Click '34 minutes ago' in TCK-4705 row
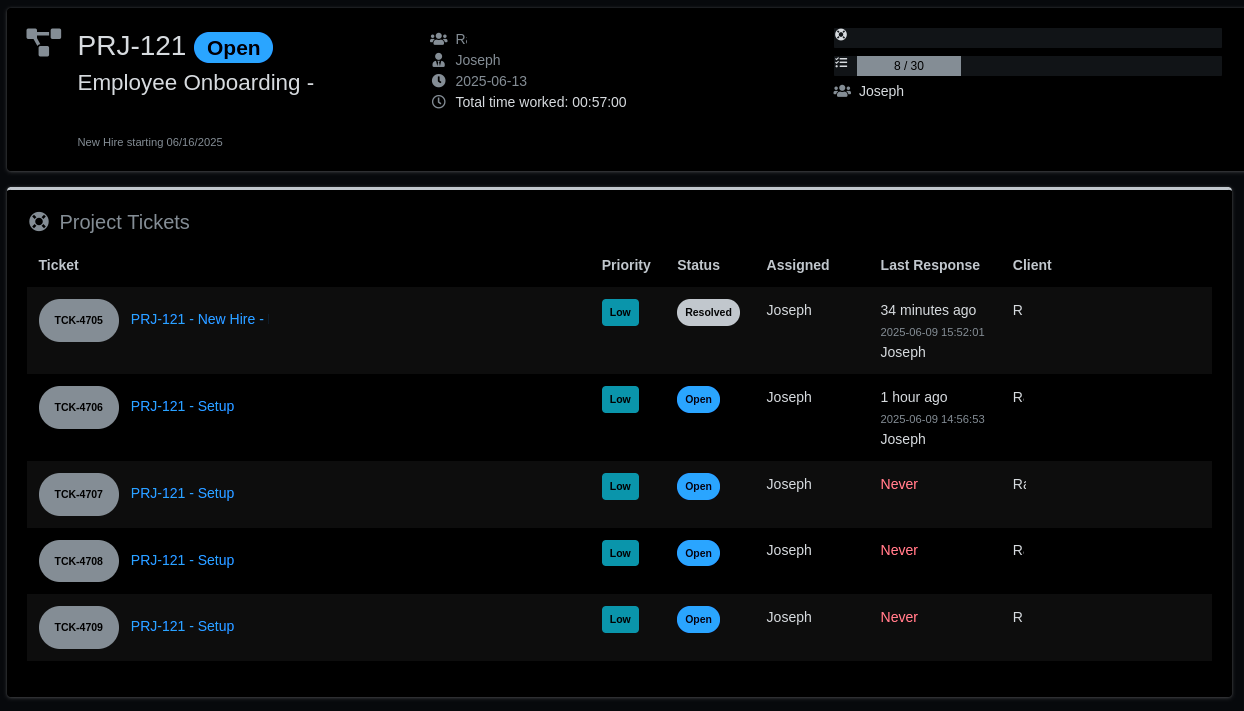 (928, 310)
